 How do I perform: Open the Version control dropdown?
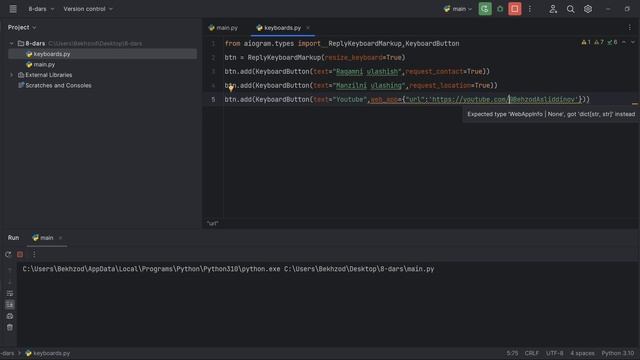[88, 9]
